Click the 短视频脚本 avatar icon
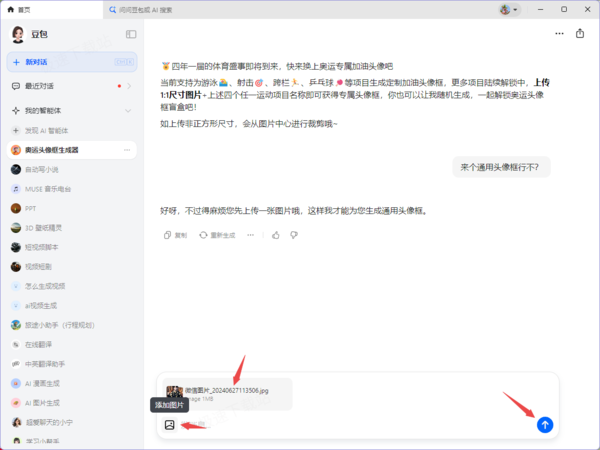The image size is (600, 450). pos(16,247)
